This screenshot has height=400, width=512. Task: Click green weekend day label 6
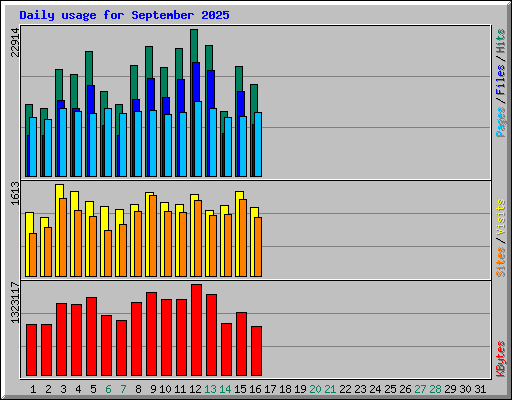[108, 389]
